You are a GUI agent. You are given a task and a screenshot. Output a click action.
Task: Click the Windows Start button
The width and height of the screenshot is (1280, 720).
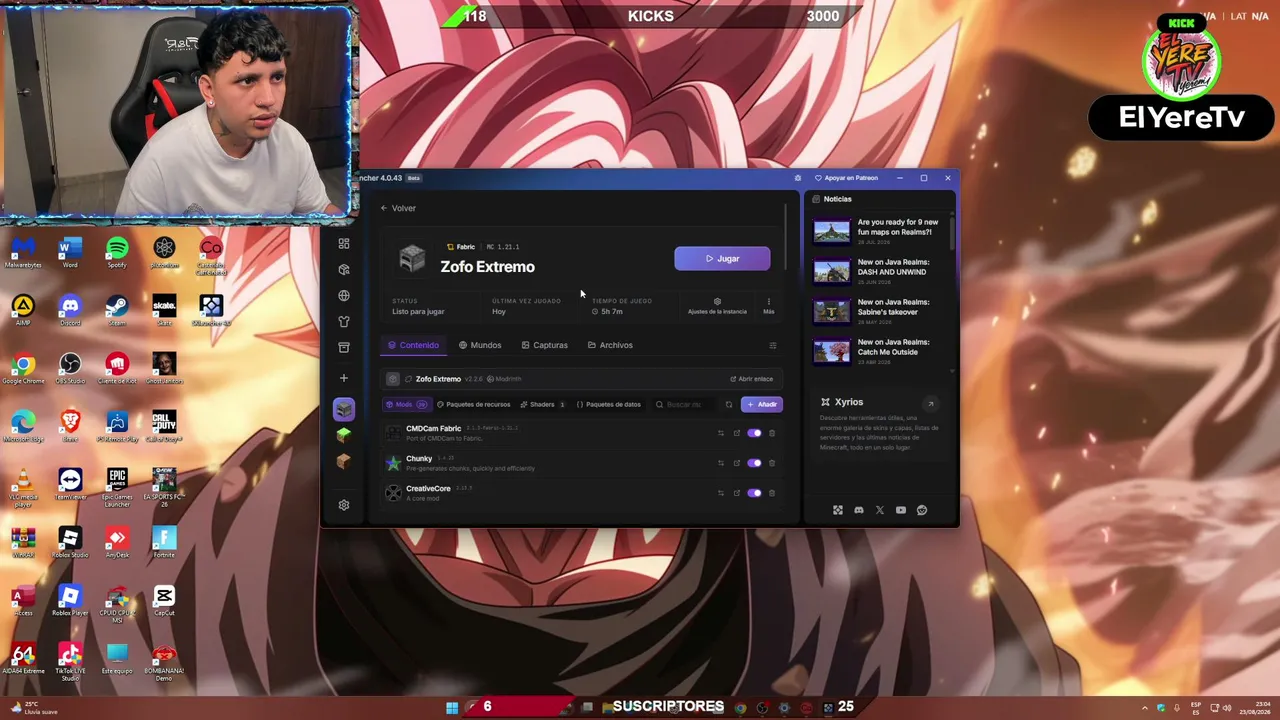[x=452, y=708]
